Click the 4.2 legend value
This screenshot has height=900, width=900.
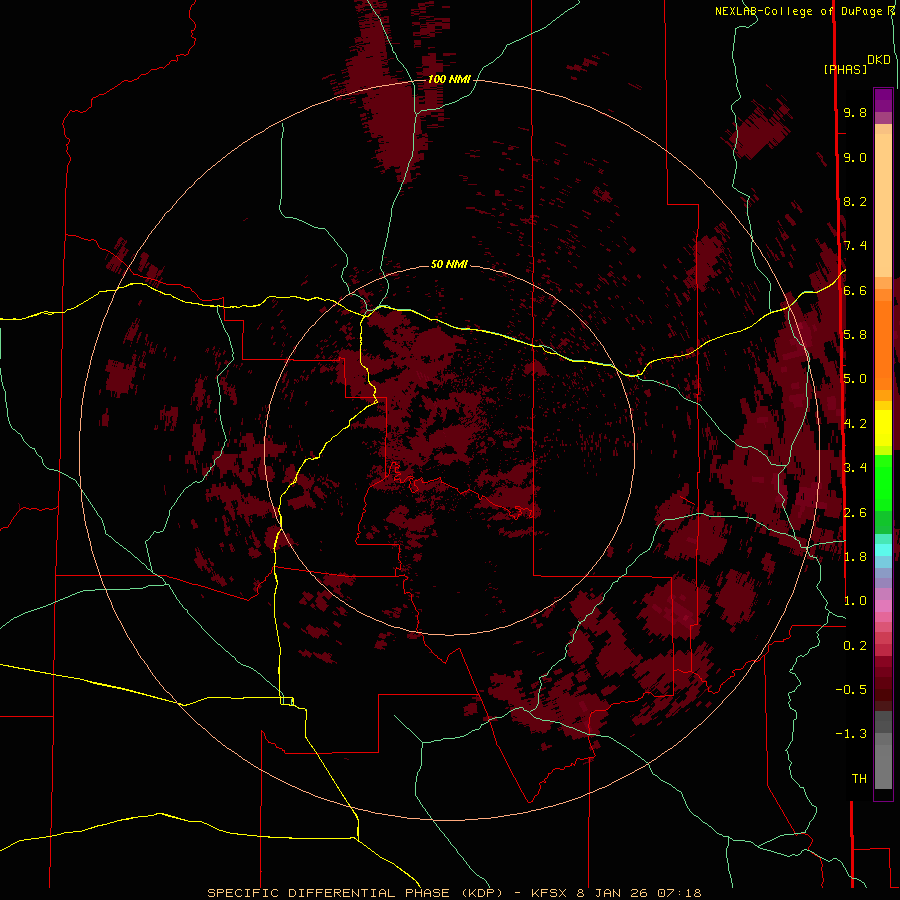[x=855, y=424]
